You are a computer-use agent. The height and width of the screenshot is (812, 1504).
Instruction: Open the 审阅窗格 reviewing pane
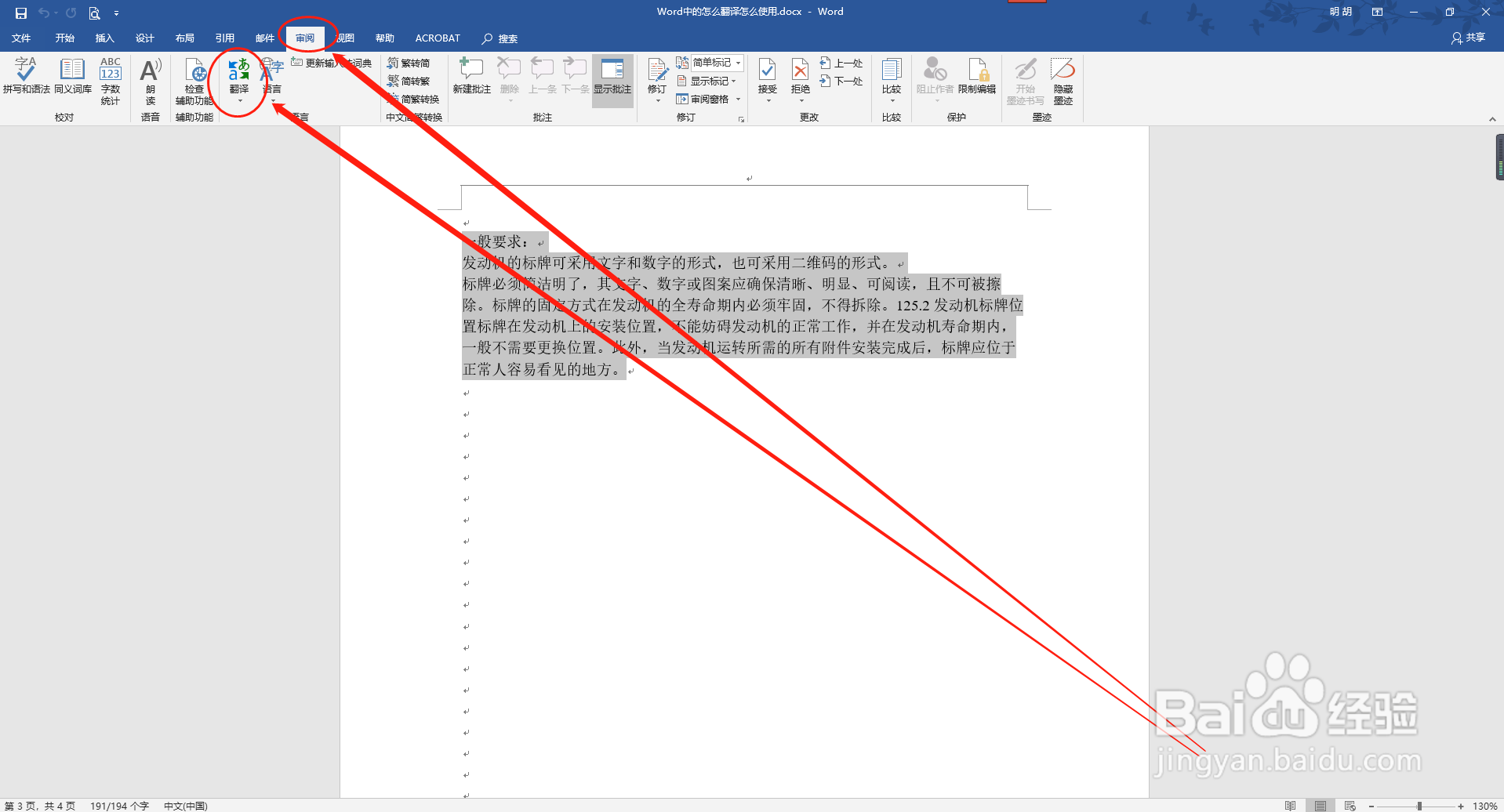click(x=703, y=99)
